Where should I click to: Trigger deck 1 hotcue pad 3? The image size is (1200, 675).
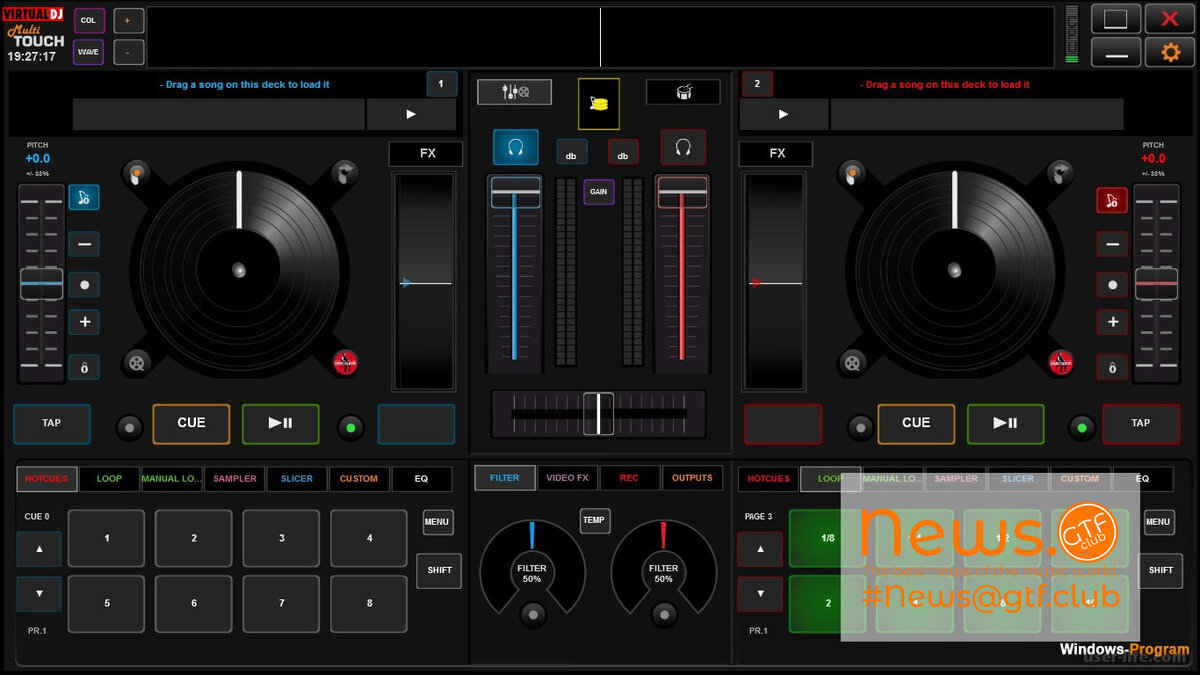pyautogui.click(x=282, y=538)
